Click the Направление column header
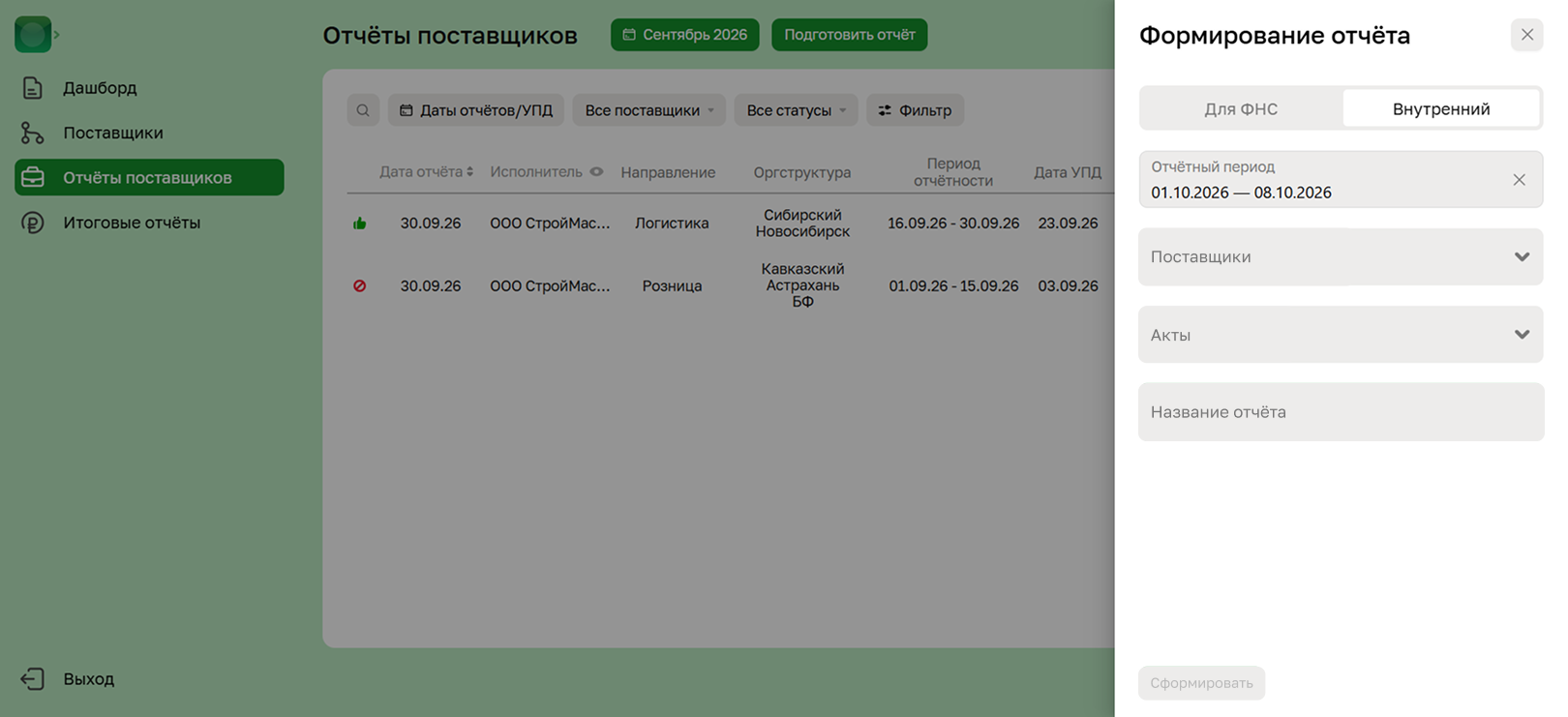Image resolution: width=1568 pixels, height=717 pixels. 668,172
